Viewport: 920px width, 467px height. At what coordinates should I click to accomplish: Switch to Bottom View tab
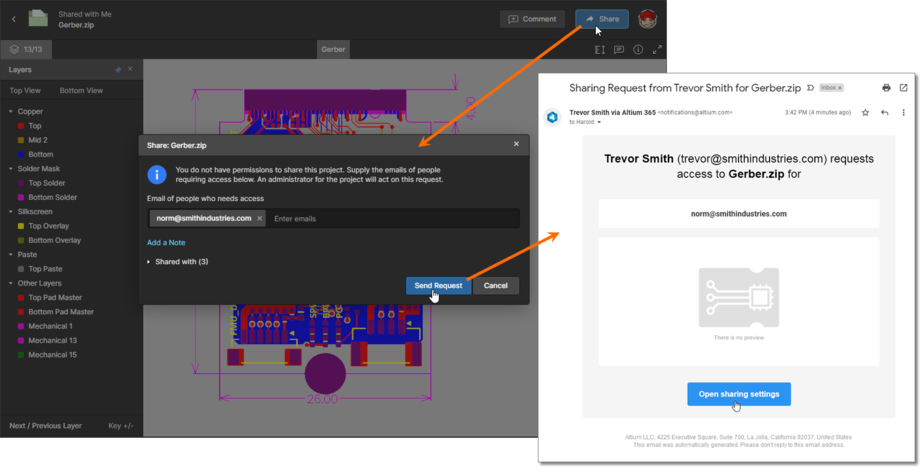81,90
